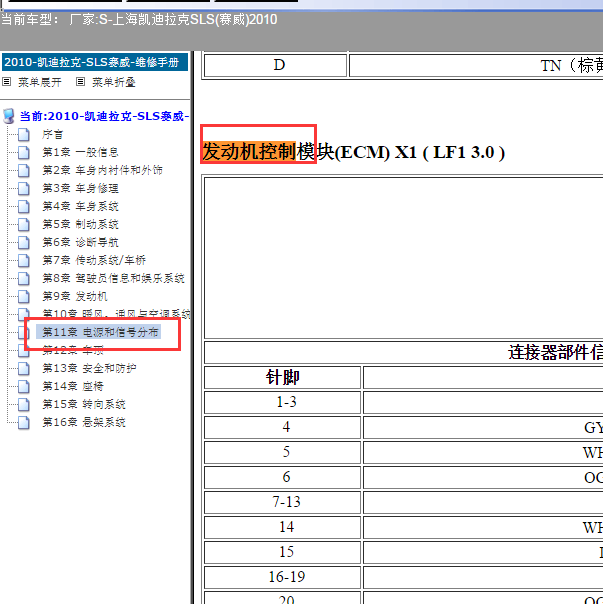Image resolution: width=603 pixels, height=604 pixels.
Task: Select chapter 第11章 电源和信号分布
Action: pos(98,332)
